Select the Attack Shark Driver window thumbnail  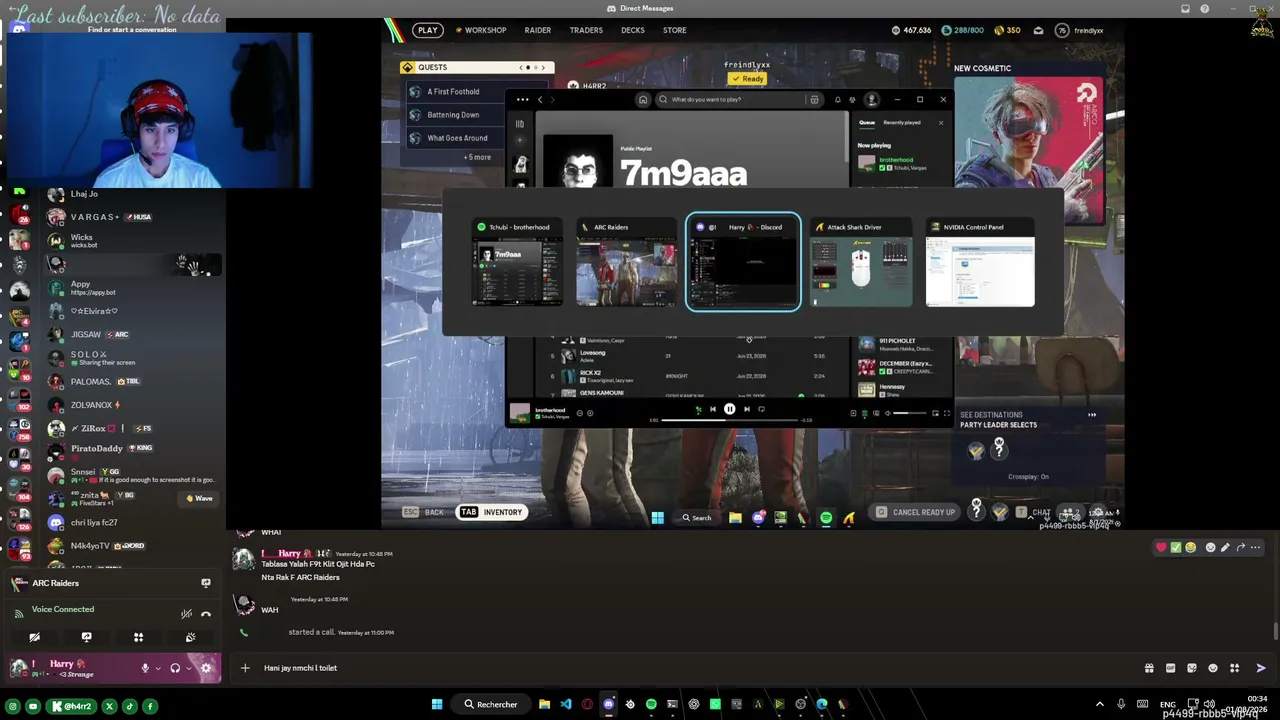coord(860,263)
